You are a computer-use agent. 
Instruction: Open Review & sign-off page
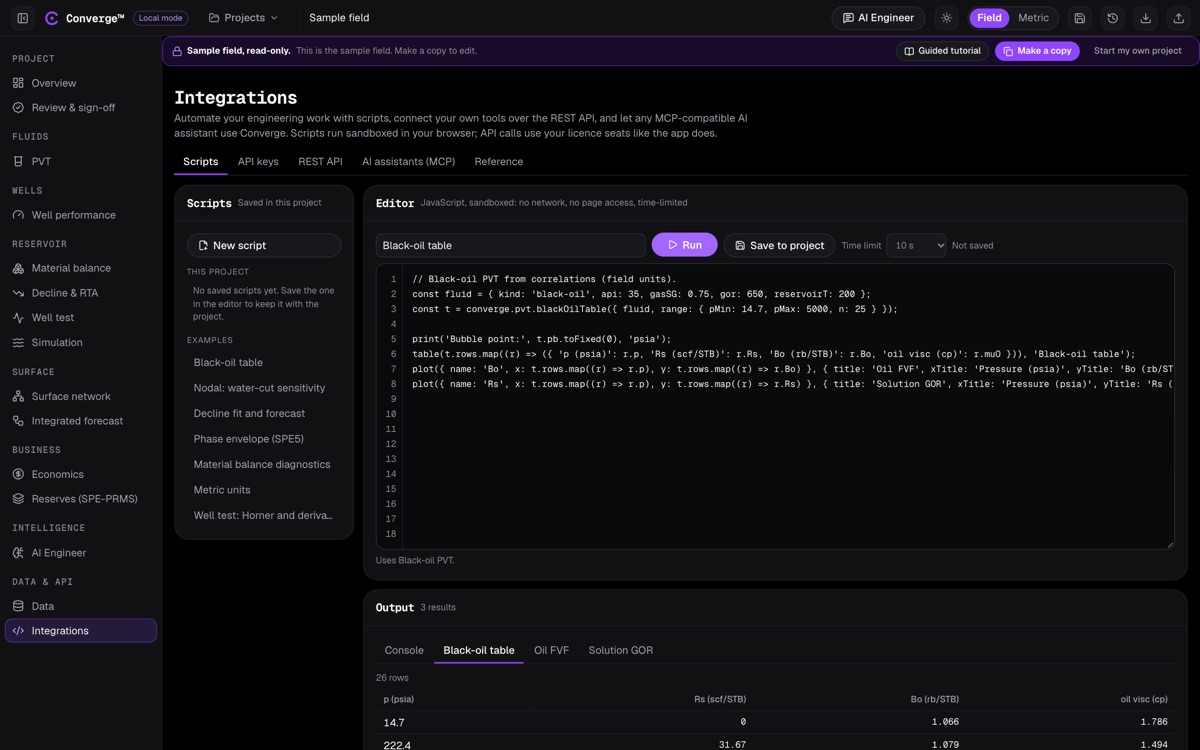tap(81, 107)
